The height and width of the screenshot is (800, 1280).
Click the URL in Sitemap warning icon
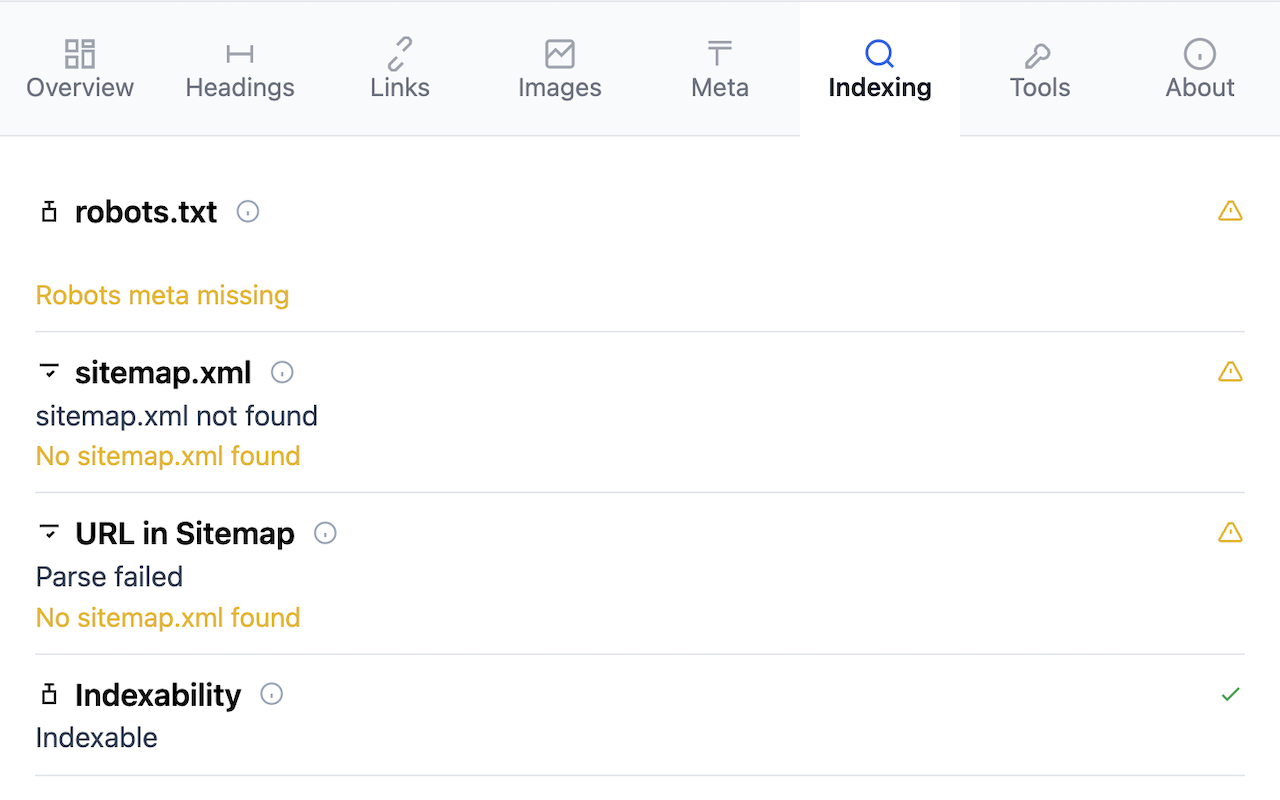click(x=1230, y=533)
